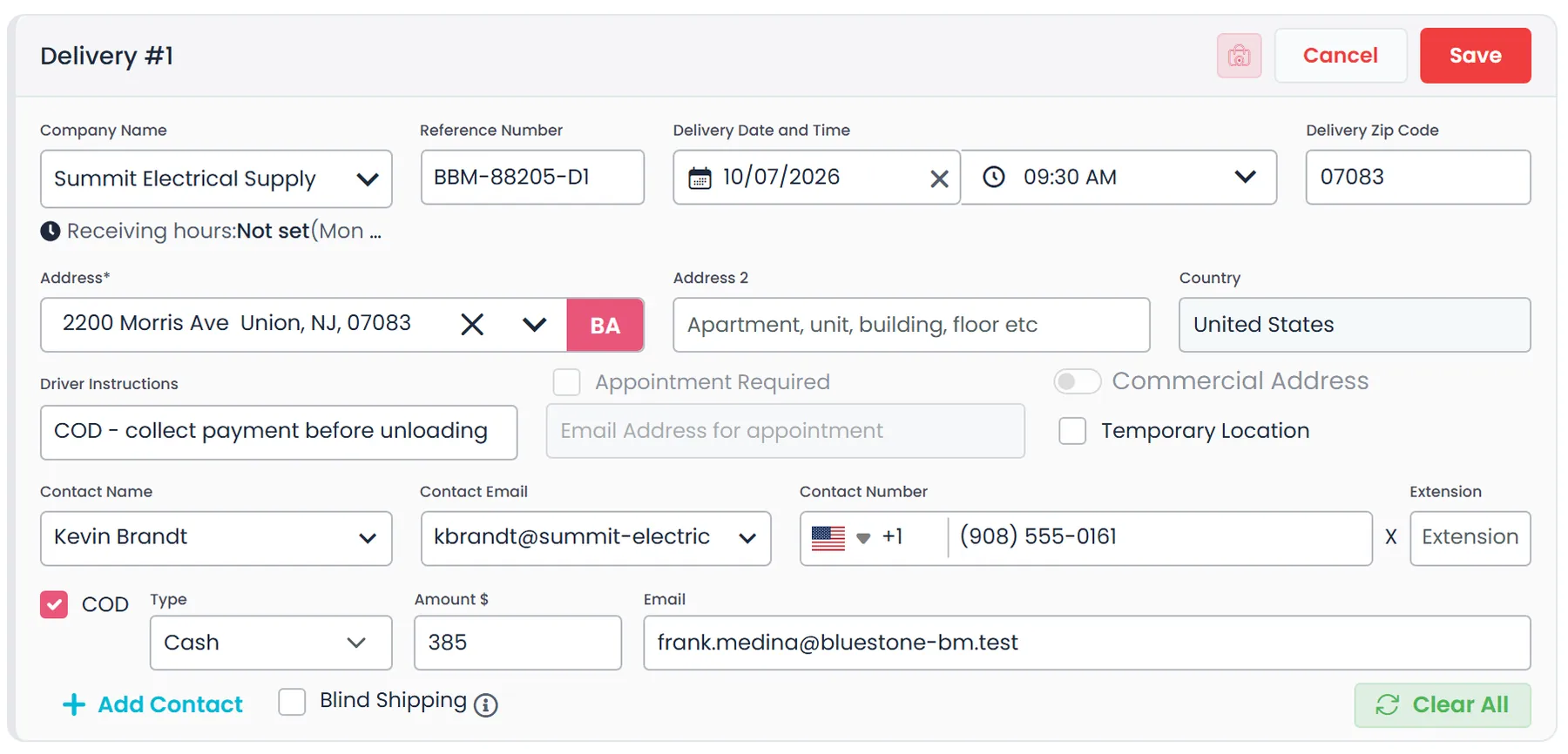
Task: Expand the Contact Name Kevin Brandt dropdown
Action: click(x=216, y=538)
